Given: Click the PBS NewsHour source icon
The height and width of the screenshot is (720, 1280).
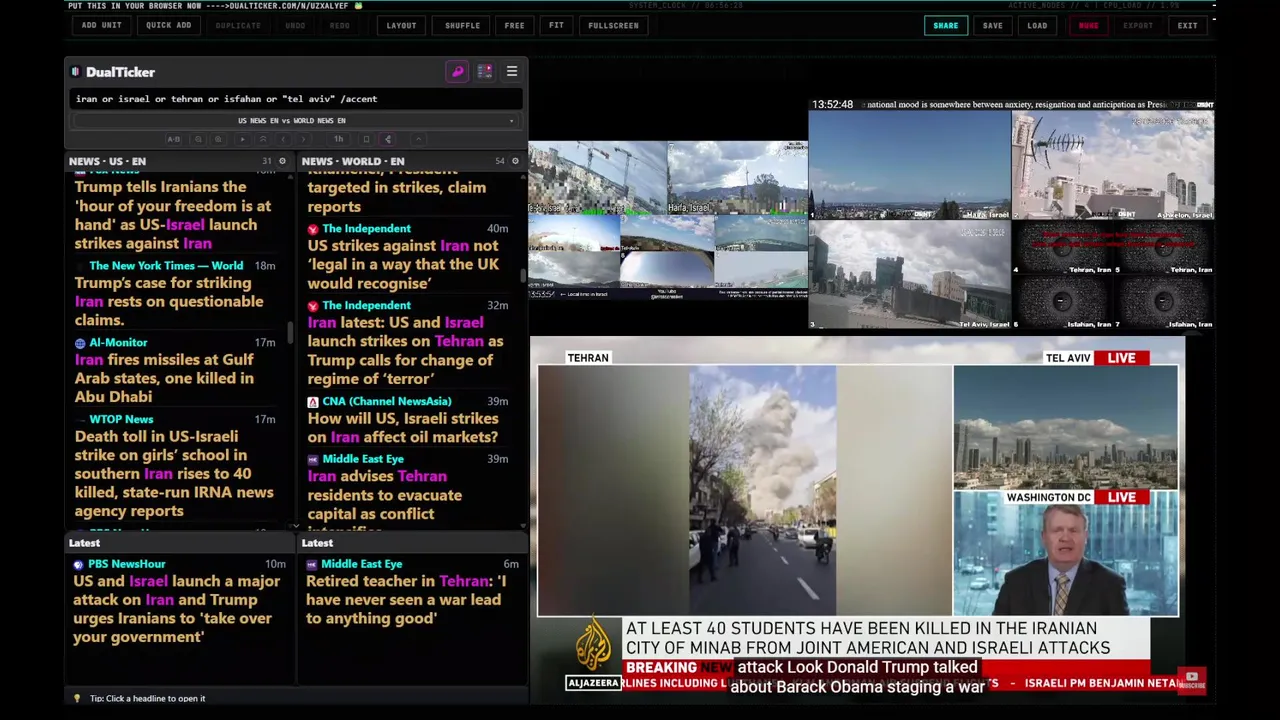Looking at the screenshot, I should 78,564.
